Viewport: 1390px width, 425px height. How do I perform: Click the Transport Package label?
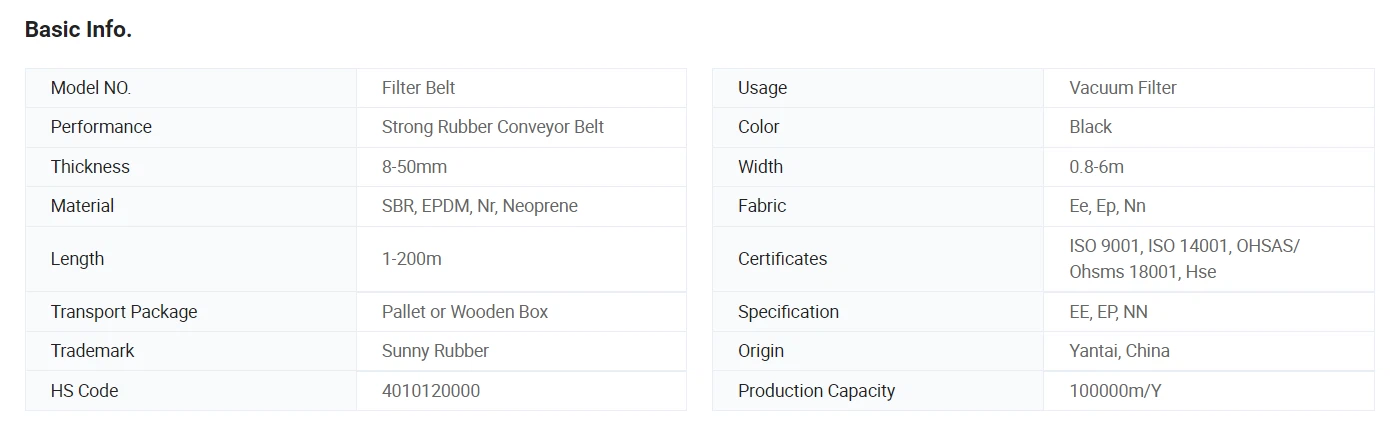tap(124, 312)
